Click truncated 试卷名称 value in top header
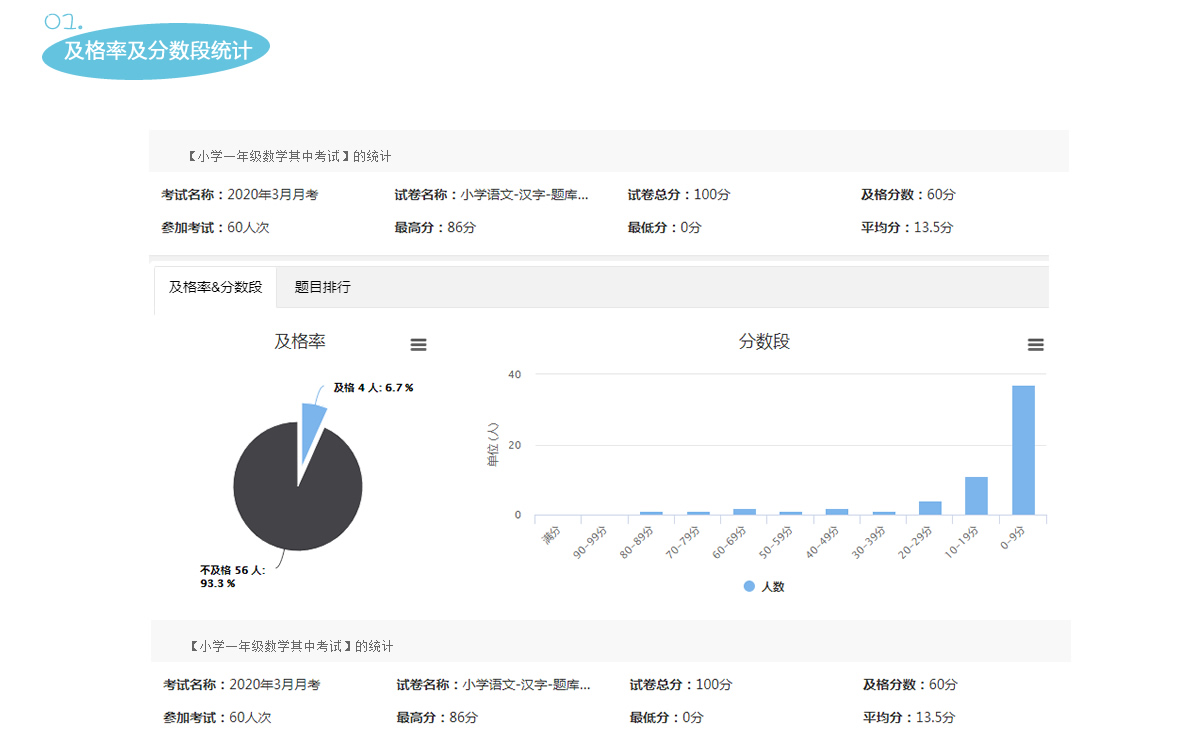1200x747 pixels. (x=524, y=195)
